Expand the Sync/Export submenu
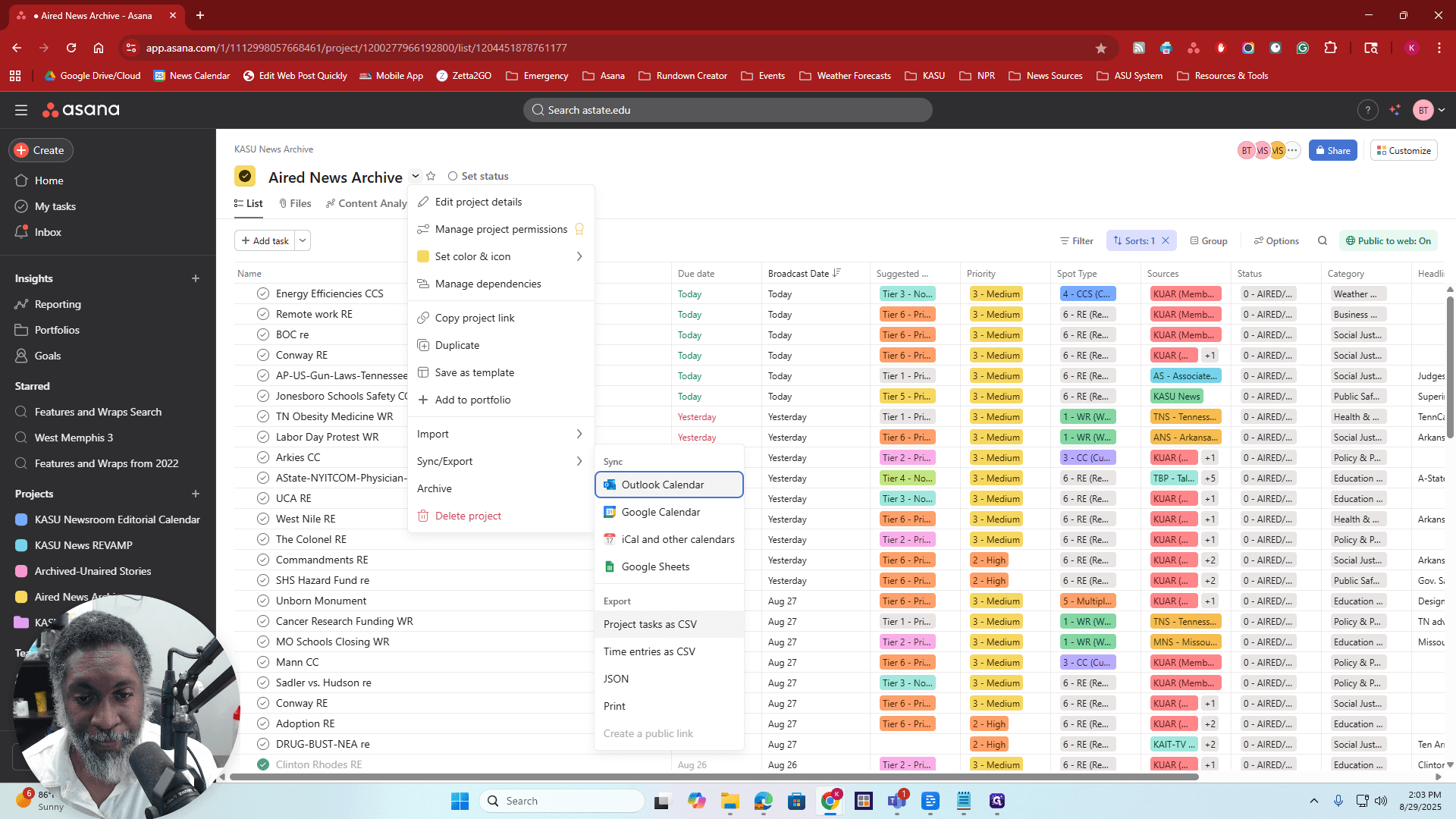This screenshot has width=1456, height=819. click(x=500, y=461)
